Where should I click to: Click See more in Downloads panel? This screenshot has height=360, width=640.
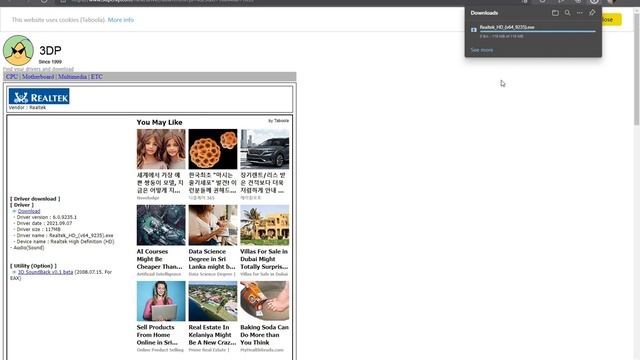(482, 50)
